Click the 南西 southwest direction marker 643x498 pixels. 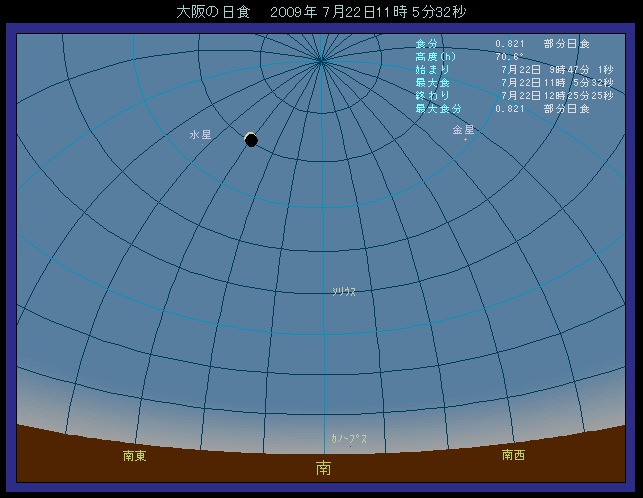[x=513, y=455]
